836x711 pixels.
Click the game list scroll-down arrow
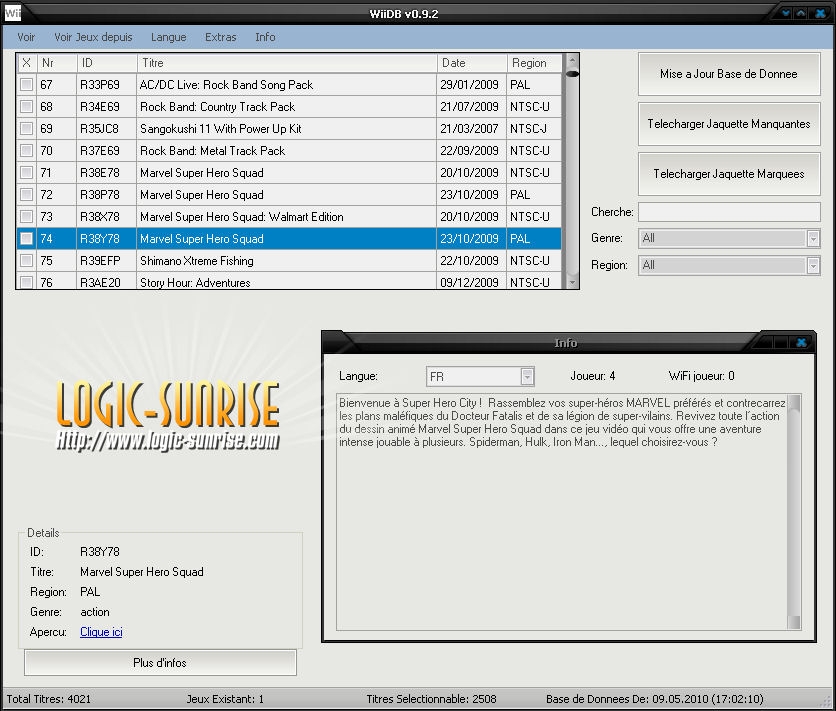pos(572,282)
